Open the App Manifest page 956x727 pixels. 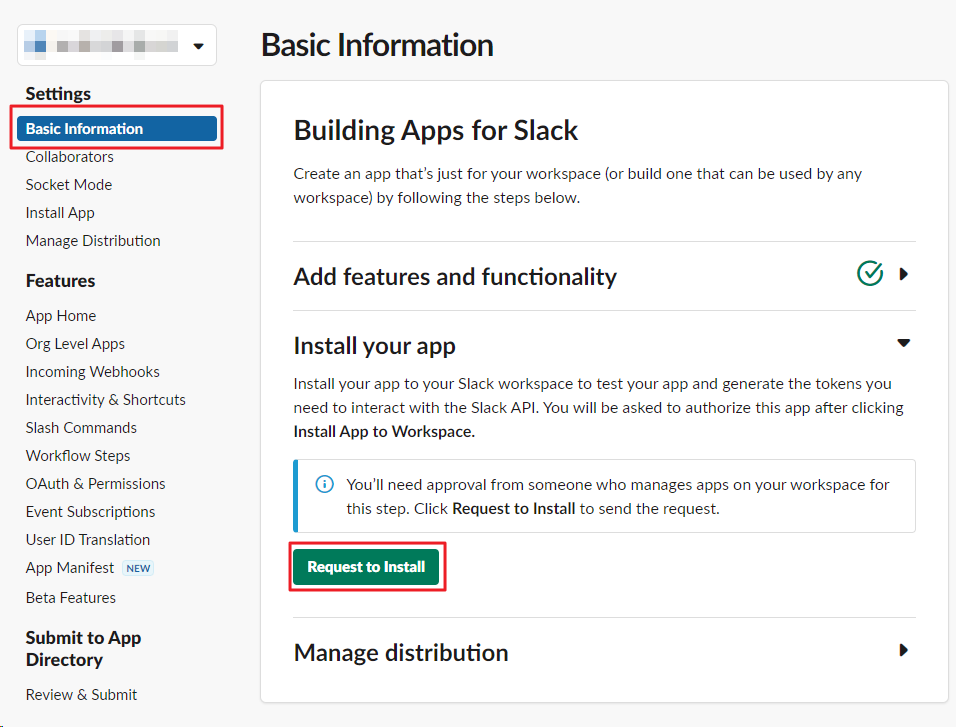(x=70, y=568)
